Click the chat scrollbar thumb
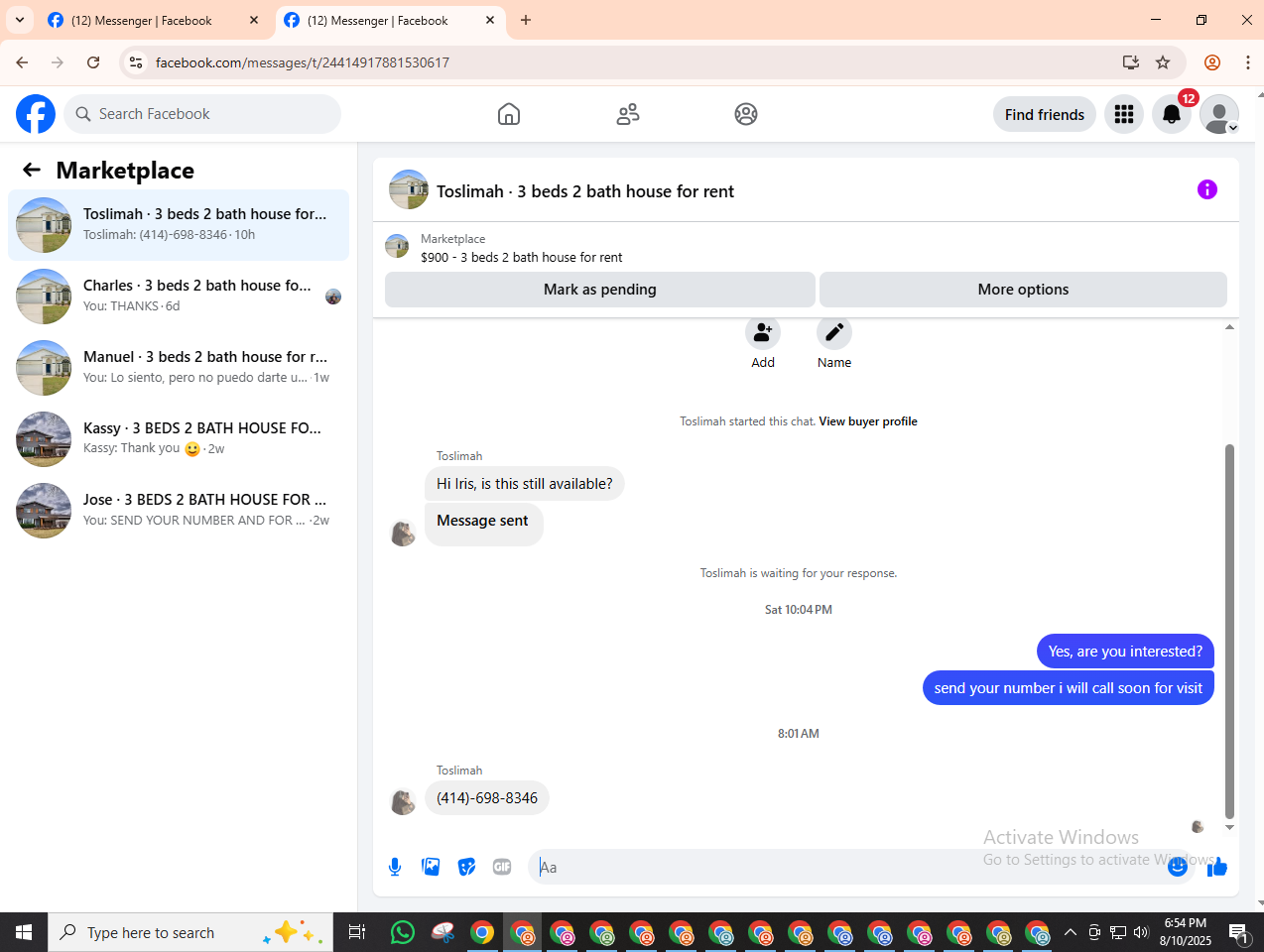This screenshot has height=952, width=1264. [1230, 631]
